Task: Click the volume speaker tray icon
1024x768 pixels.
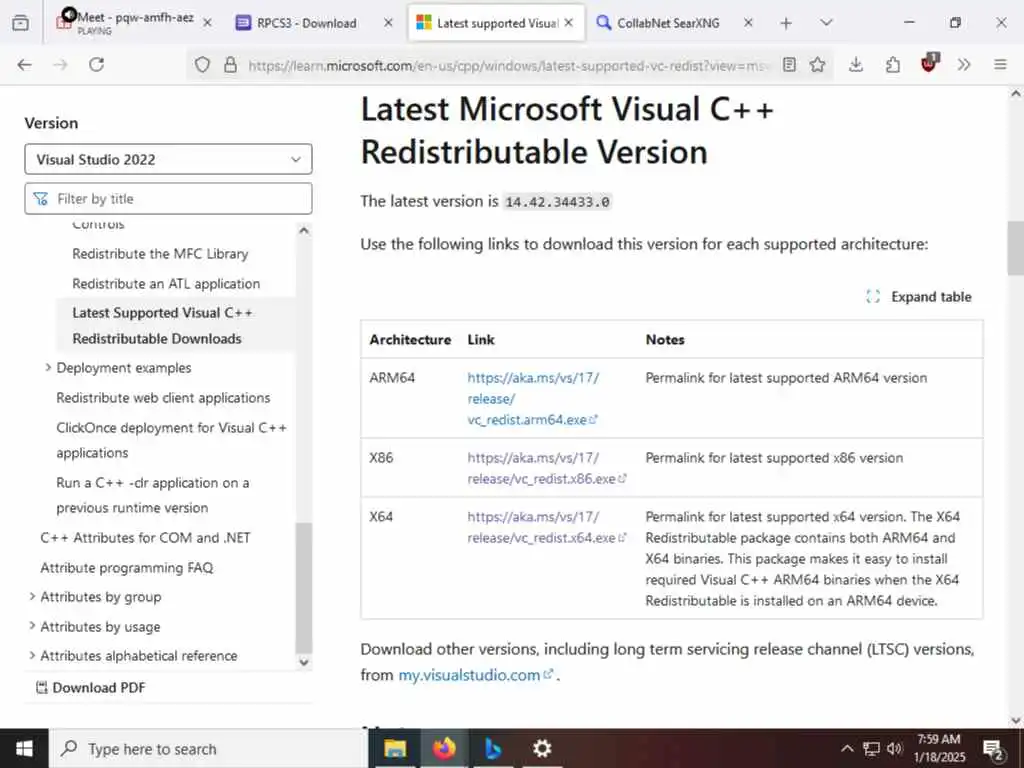Action: click(895, 748)
